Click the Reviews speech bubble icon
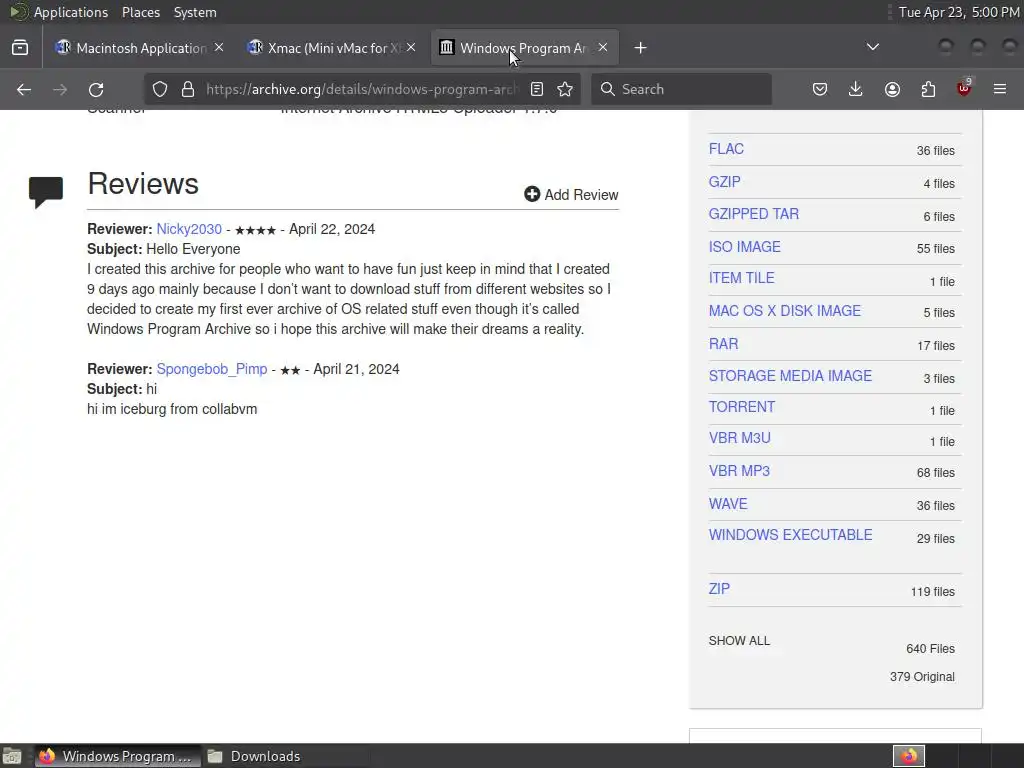1024x768 pixels. 46,191
